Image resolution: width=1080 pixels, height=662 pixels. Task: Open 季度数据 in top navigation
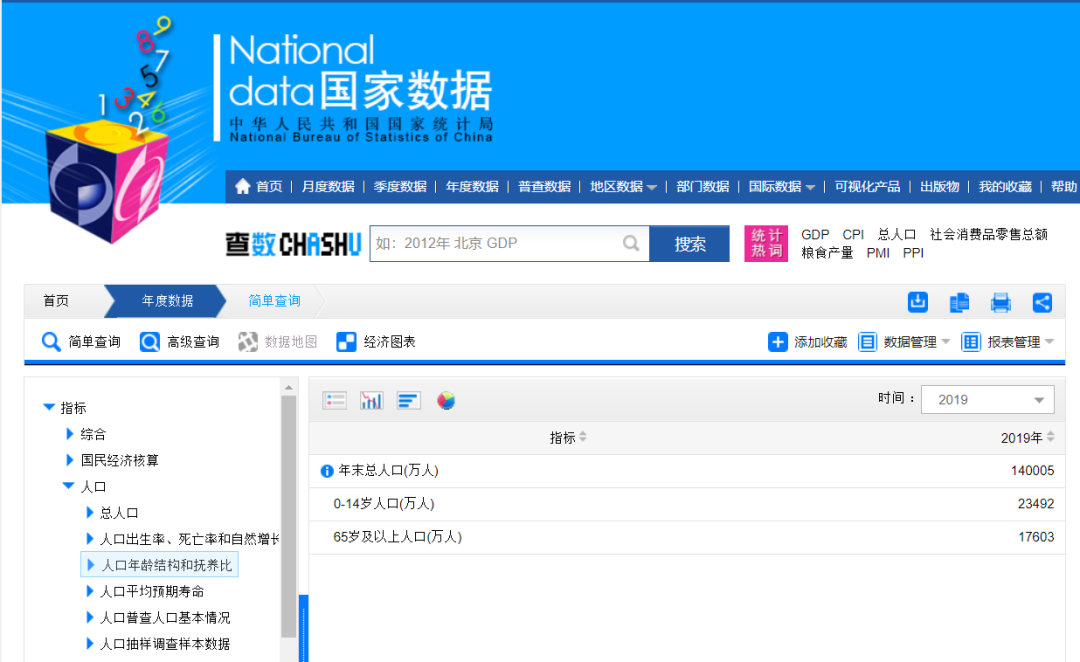coord(400,187)
